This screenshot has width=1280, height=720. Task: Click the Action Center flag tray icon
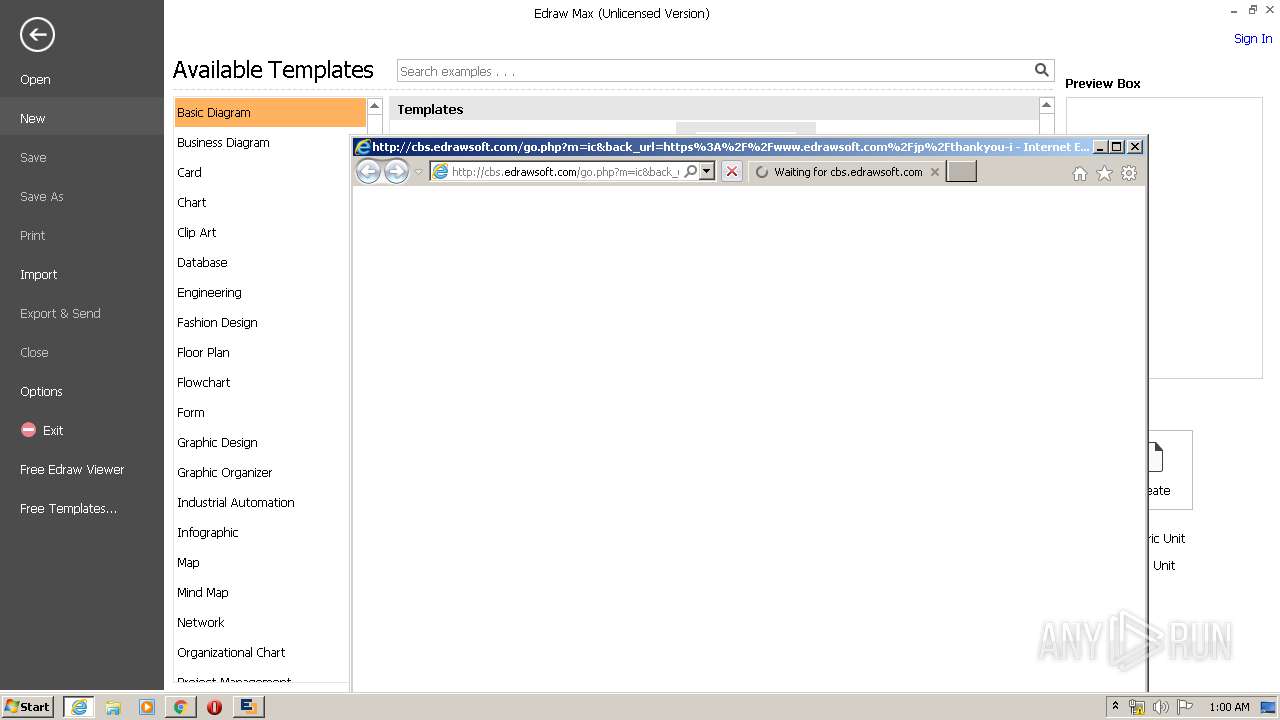[1185, 707]
